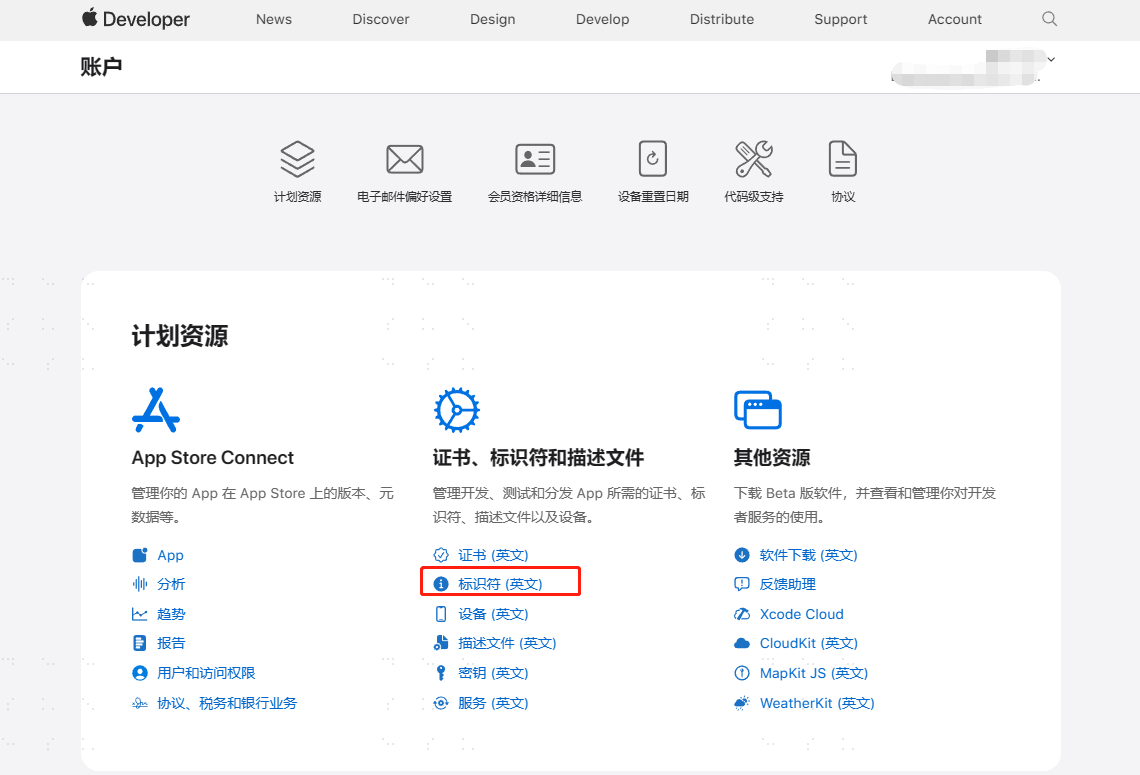Image resolution: width=1140 pixels, height=775 pixels.
Task: Click the 设备重置日期 icon
Action: 653,159
